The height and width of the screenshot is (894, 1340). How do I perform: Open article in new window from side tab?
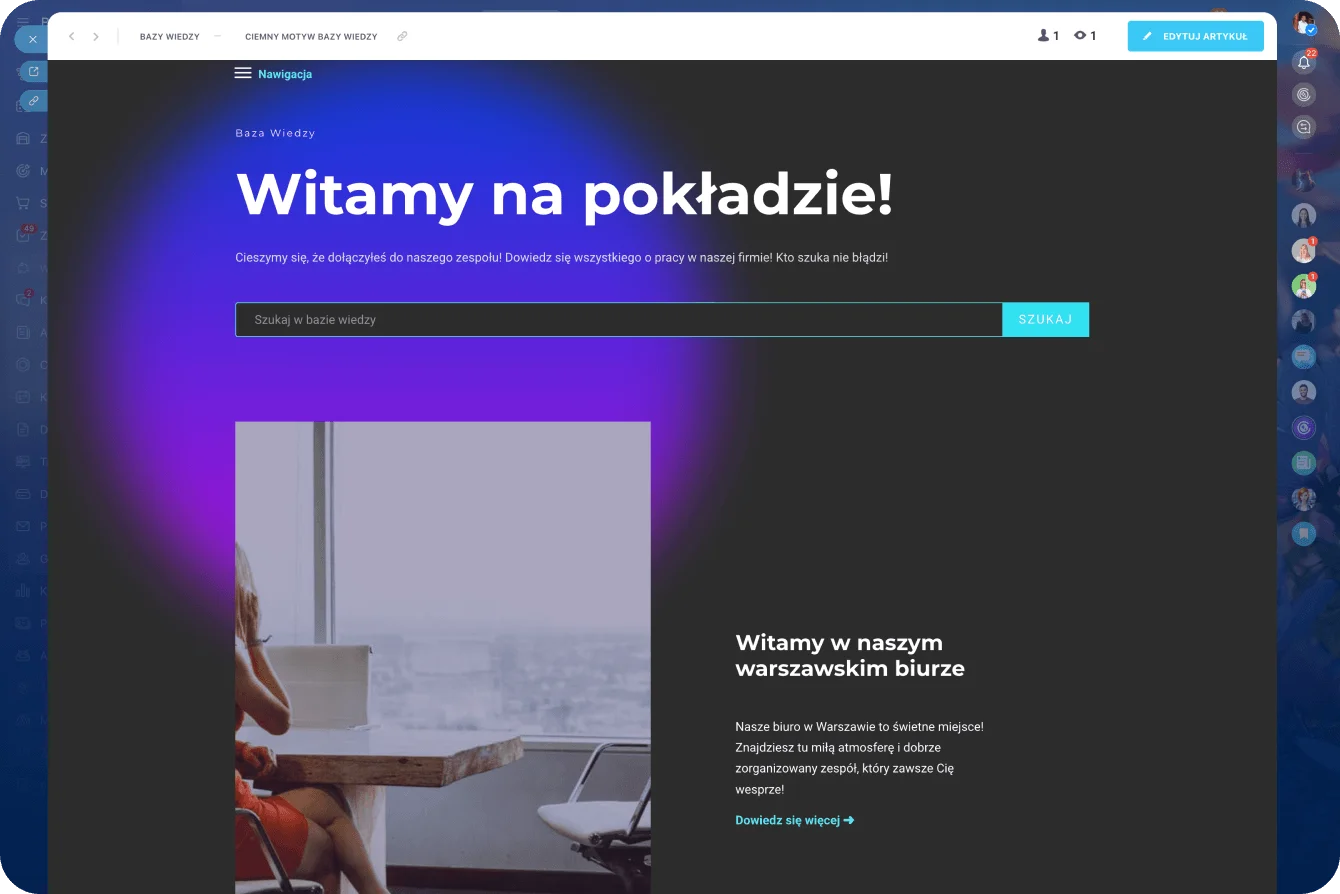pyautogui.click(x=33, y=71)
